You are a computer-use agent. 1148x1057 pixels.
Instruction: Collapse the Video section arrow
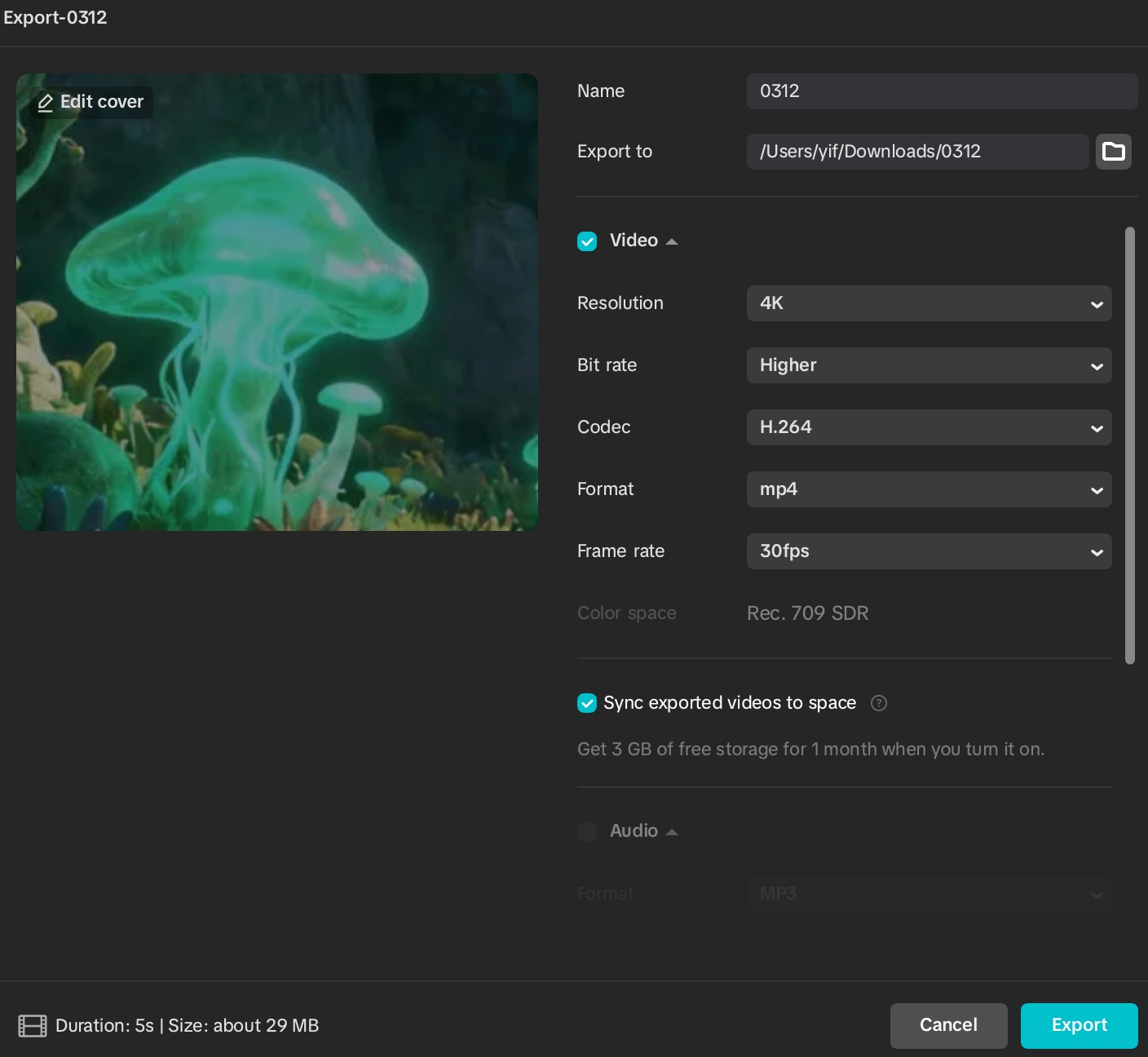tap(672, 241)
